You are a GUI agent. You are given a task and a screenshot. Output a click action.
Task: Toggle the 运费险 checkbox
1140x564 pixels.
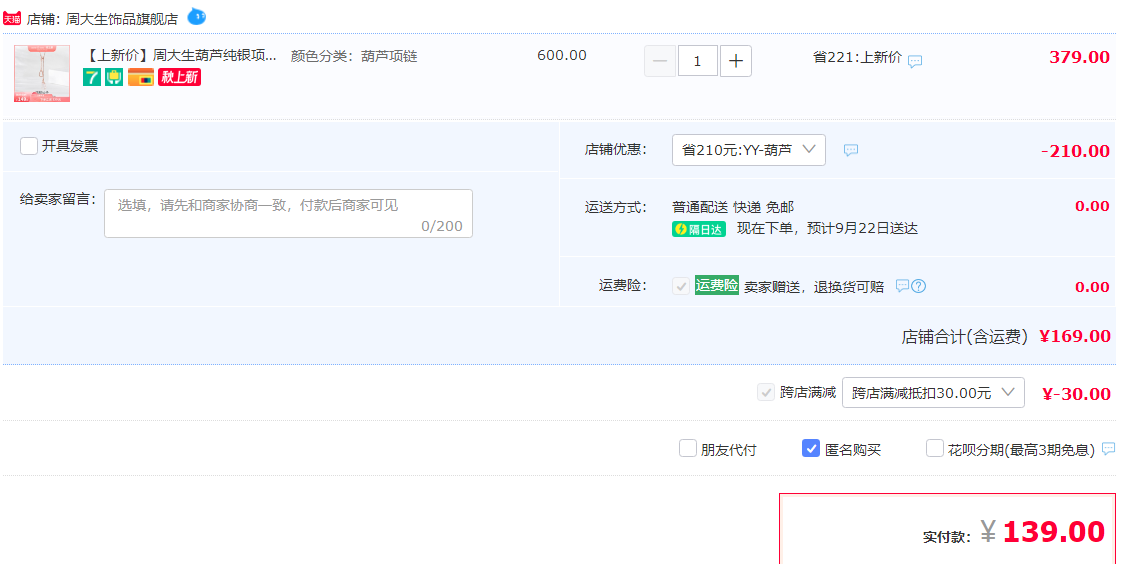[681, 286]
